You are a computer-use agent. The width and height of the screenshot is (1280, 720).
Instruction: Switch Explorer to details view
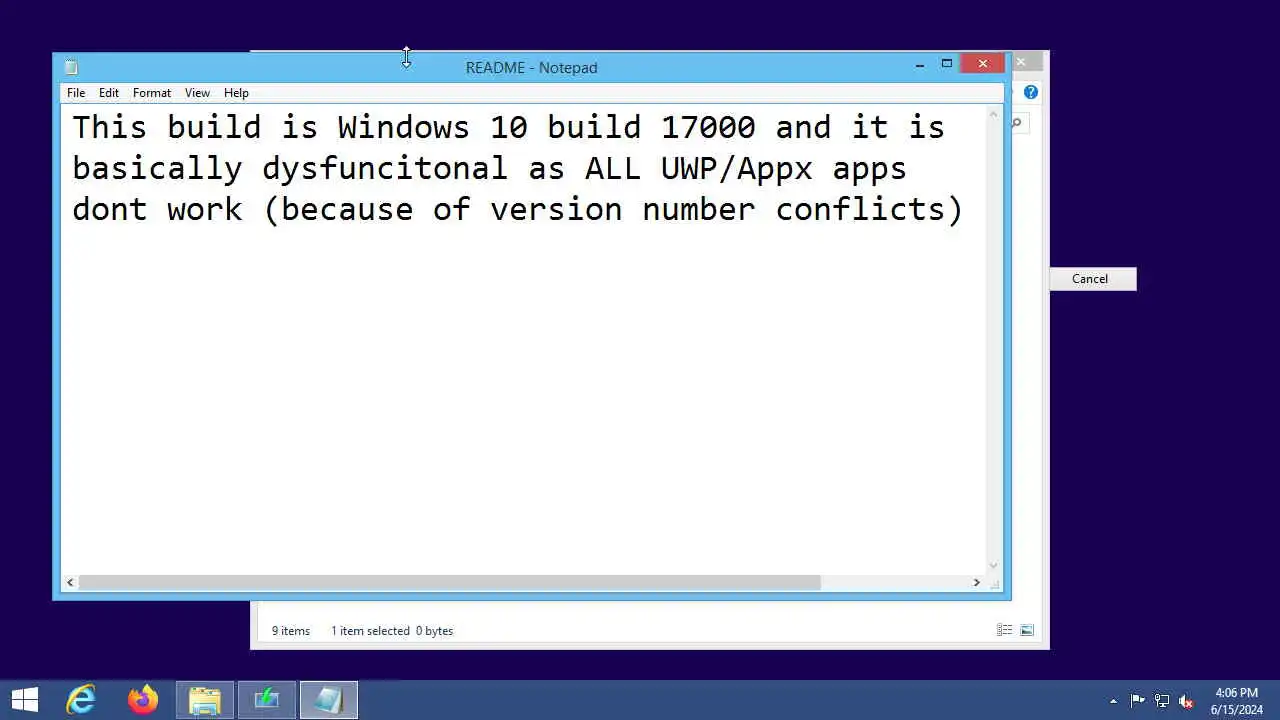[x=1004, y=630]
